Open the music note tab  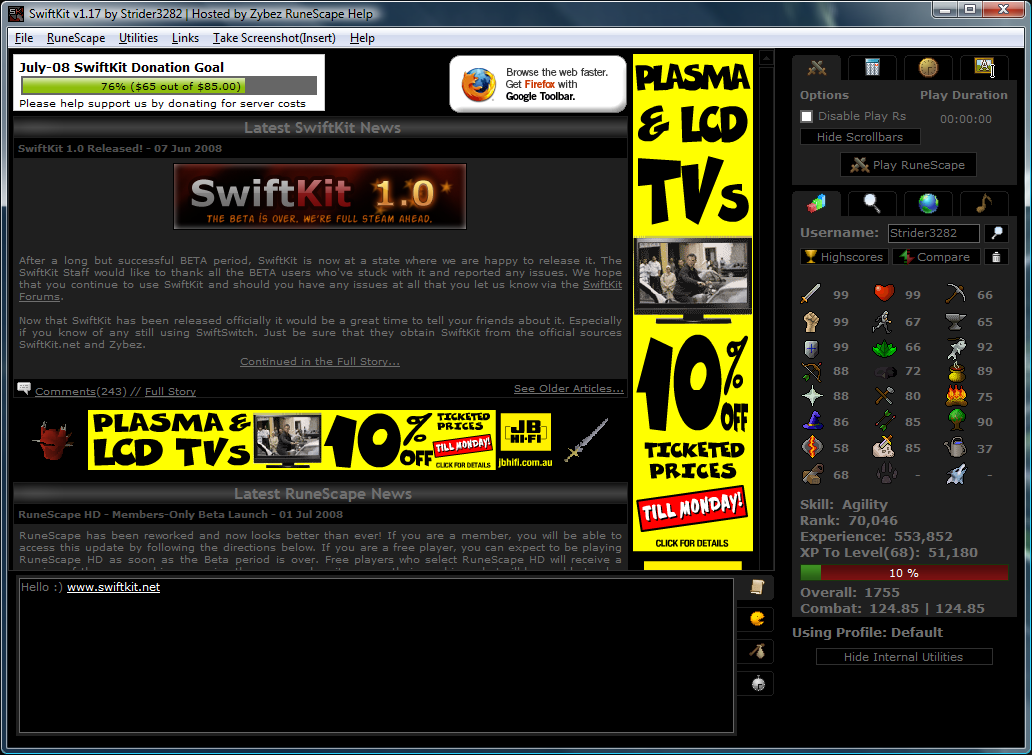[984, 203]
